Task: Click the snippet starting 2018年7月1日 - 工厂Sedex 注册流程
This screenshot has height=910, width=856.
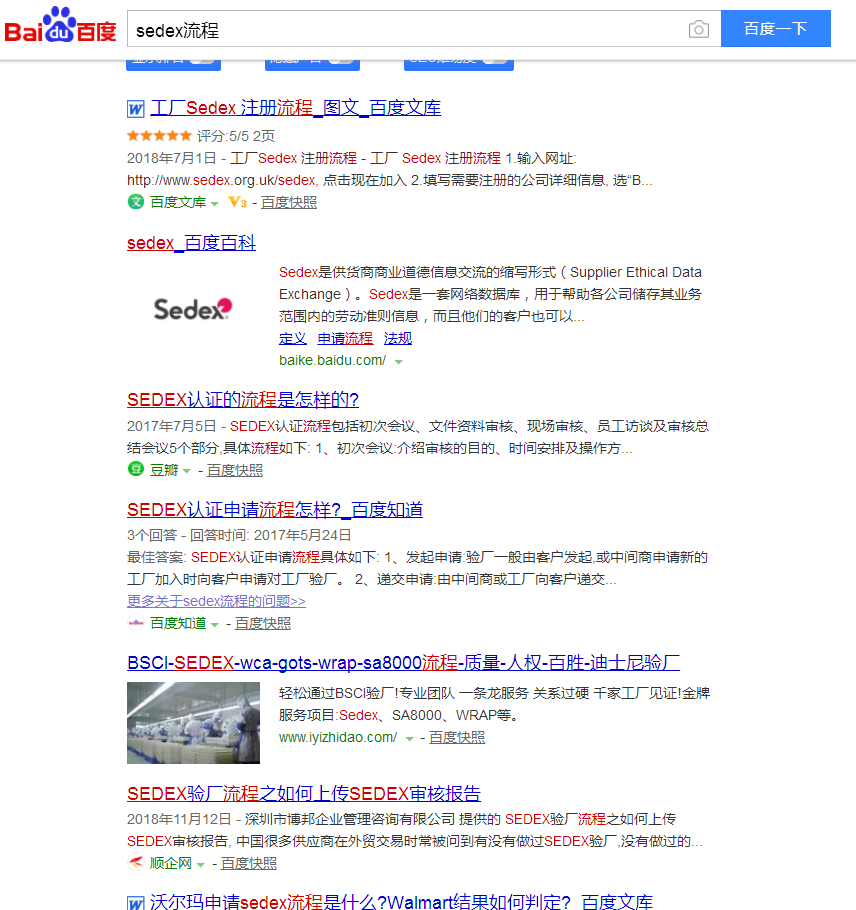Action: pyautogui.click(x=390, y=169)
